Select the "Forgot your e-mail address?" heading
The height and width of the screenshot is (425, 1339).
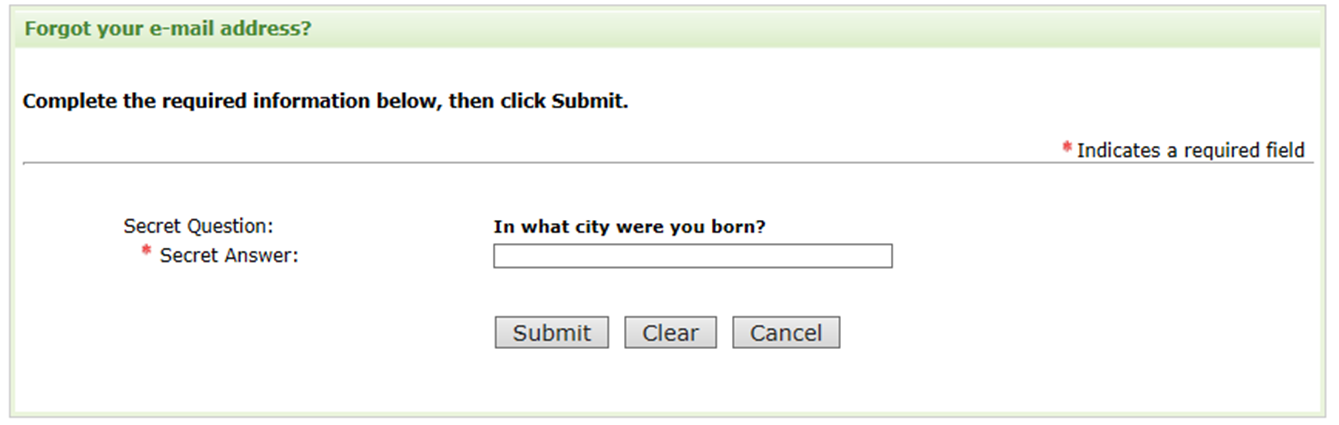(x=167, y=29)
